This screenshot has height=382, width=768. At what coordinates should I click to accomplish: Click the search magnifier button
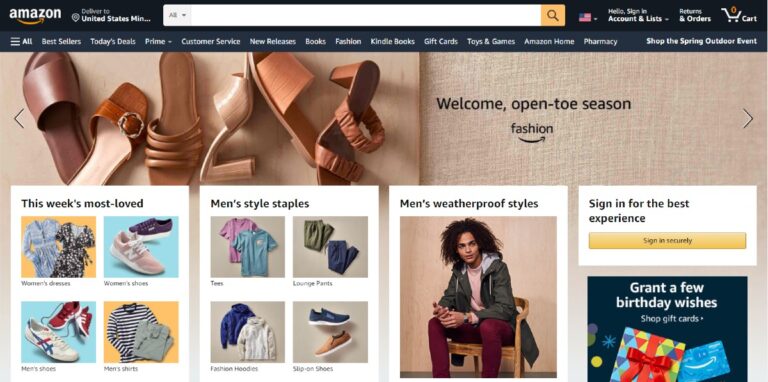[552, 15]
